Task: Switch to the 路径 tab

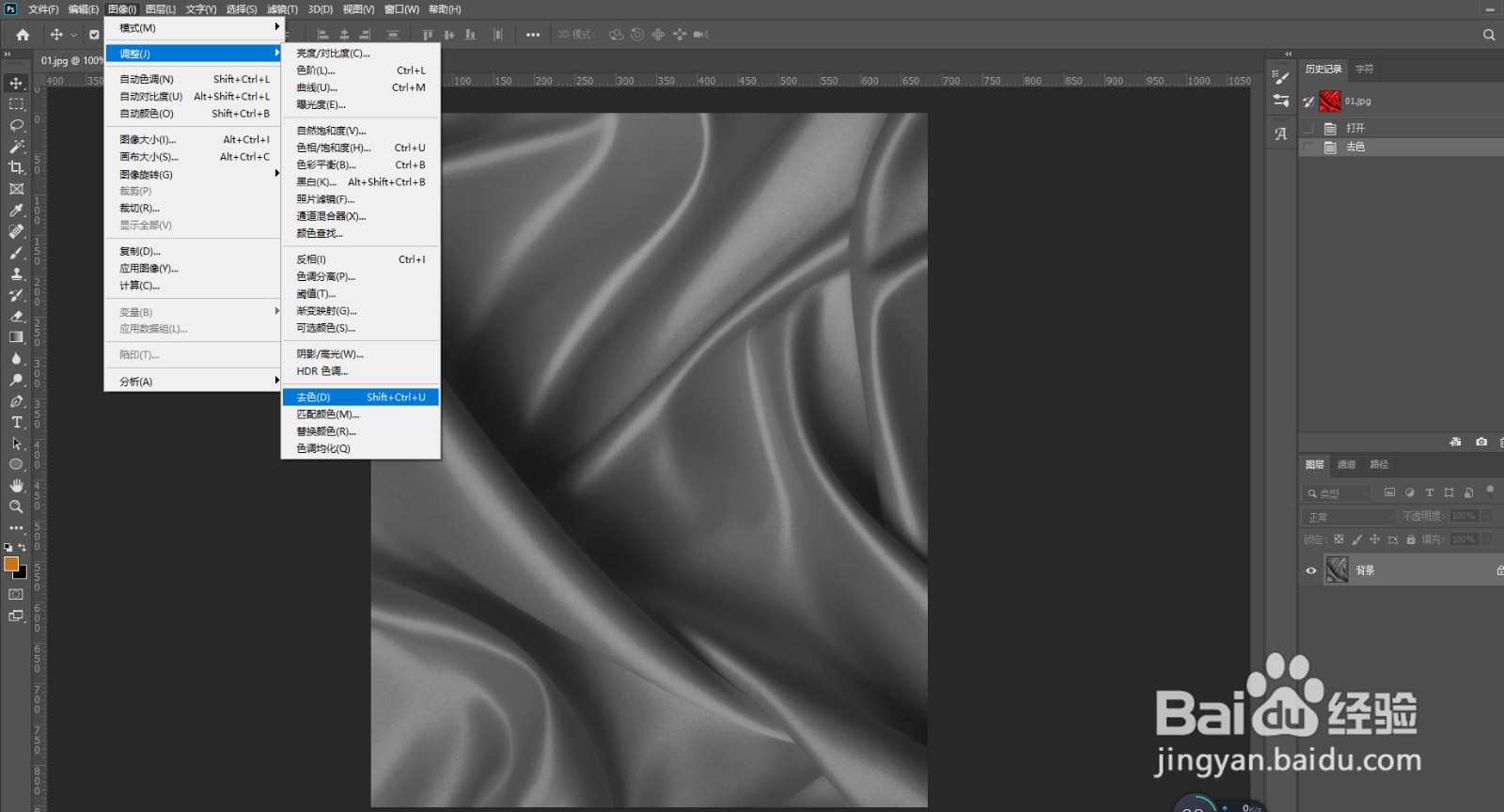Action: point(1379,464)
